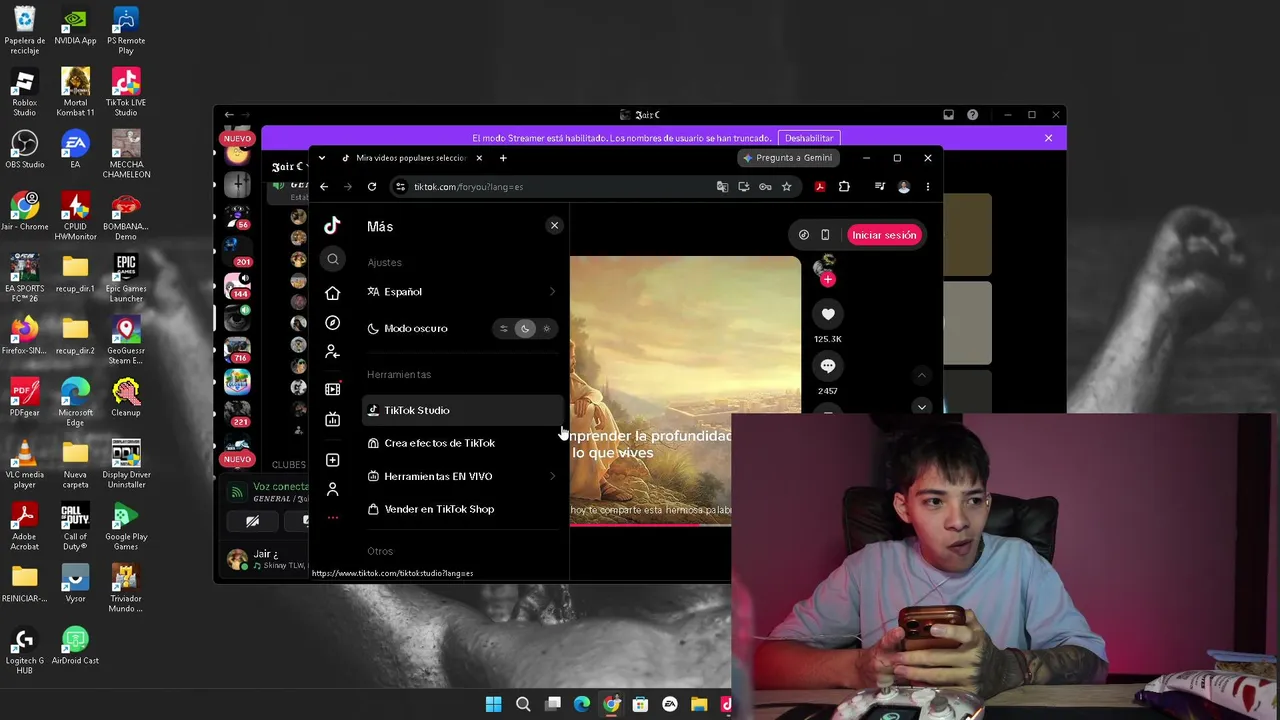The image size is (1280, 720).
Task: Open the Explore compass icon in the TikTok sidebar
Action: [x=333, y=323]
